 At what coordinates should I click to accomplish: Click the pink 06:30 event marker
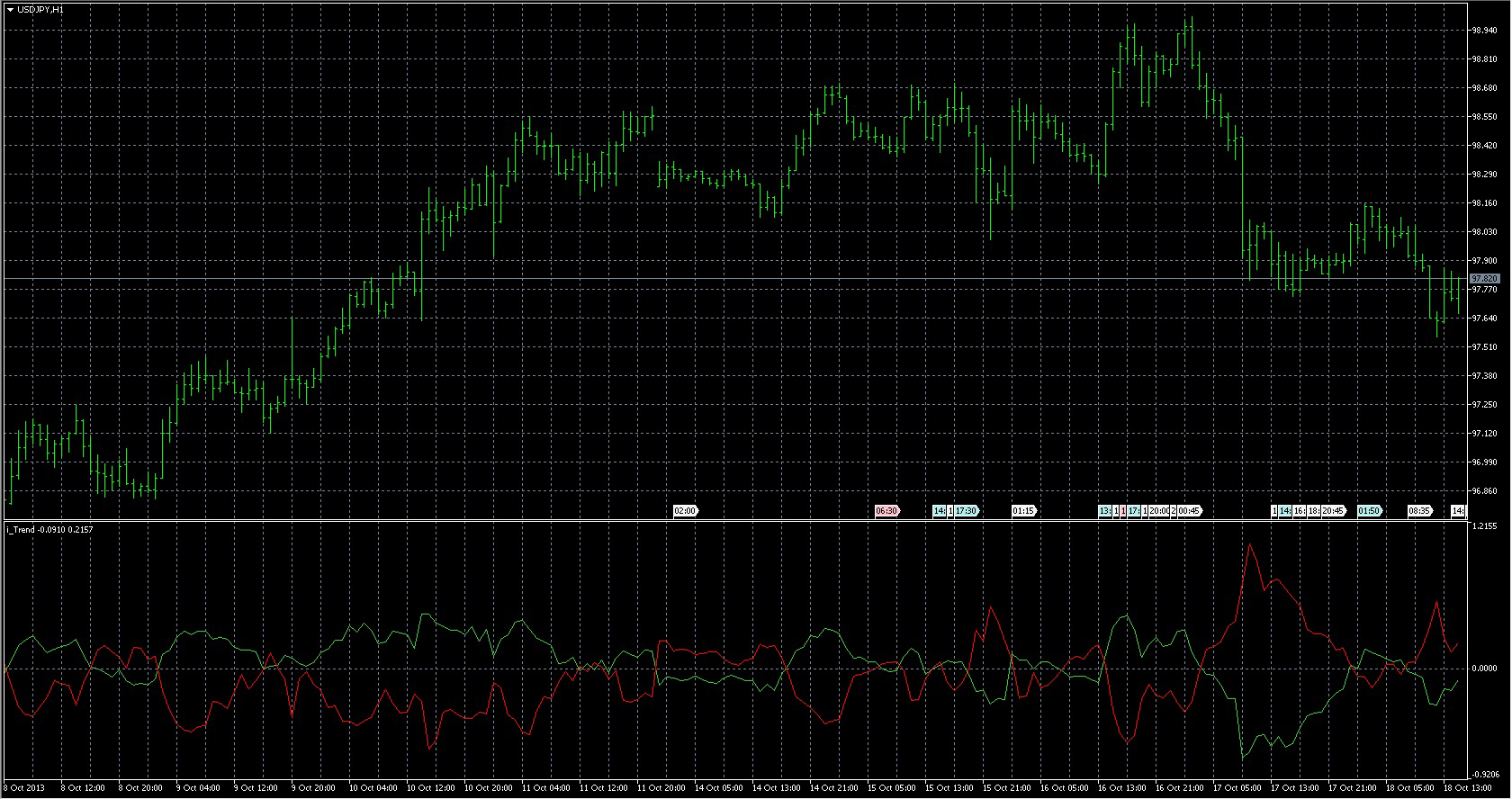[x=886, y=511]
